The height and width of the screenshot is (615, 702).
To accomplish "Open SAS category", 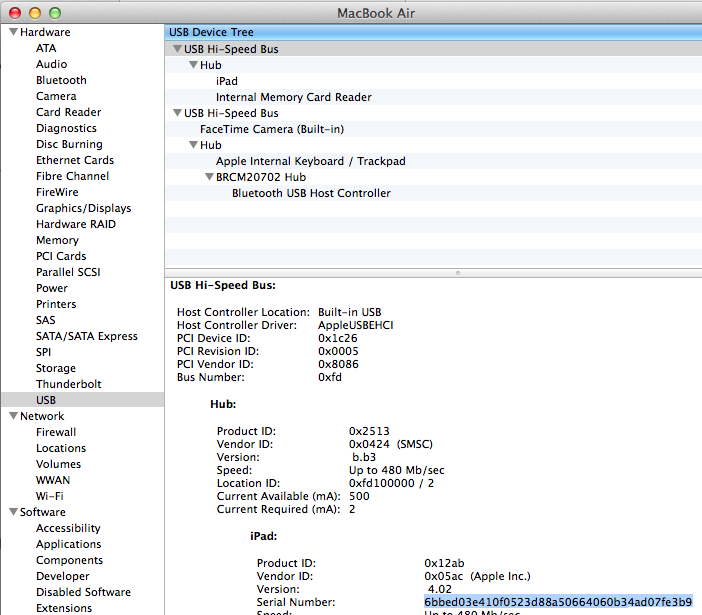I will [46, 320].
